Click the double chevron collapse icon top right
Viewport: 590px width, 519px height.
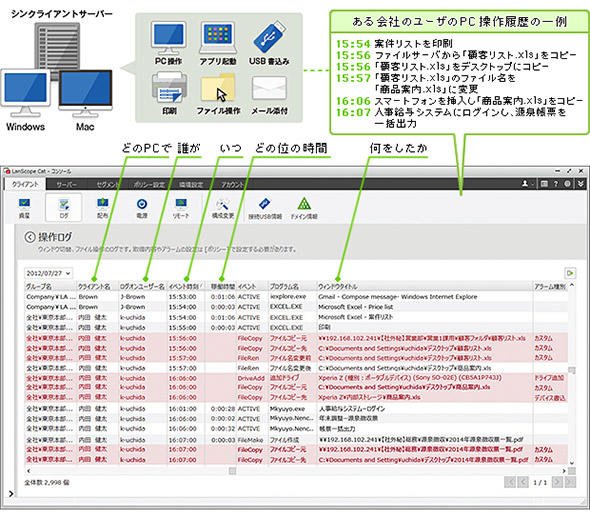[581, 184]
